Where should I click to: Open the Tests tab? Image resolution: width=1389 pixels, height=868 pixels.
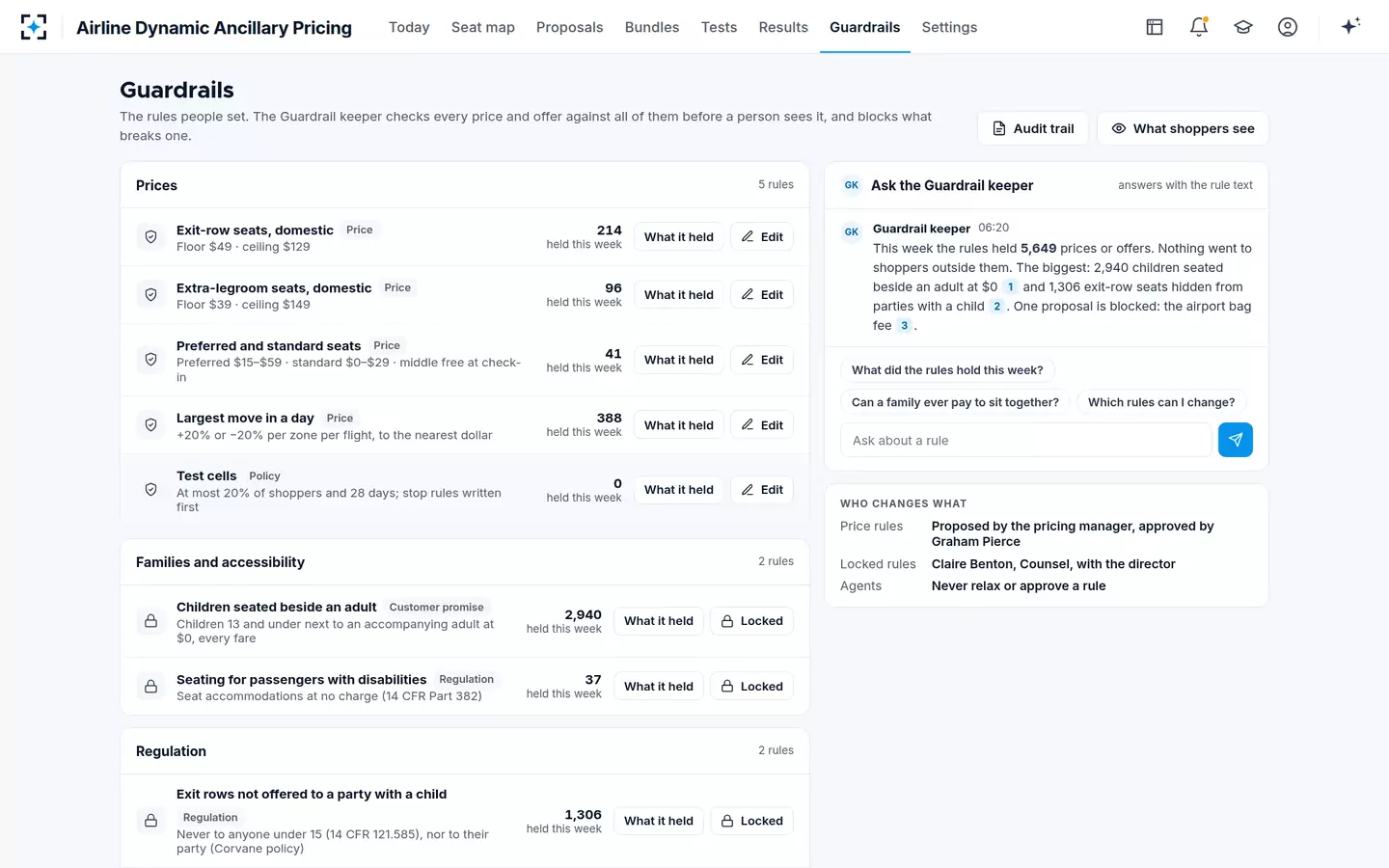coord(719,27)
